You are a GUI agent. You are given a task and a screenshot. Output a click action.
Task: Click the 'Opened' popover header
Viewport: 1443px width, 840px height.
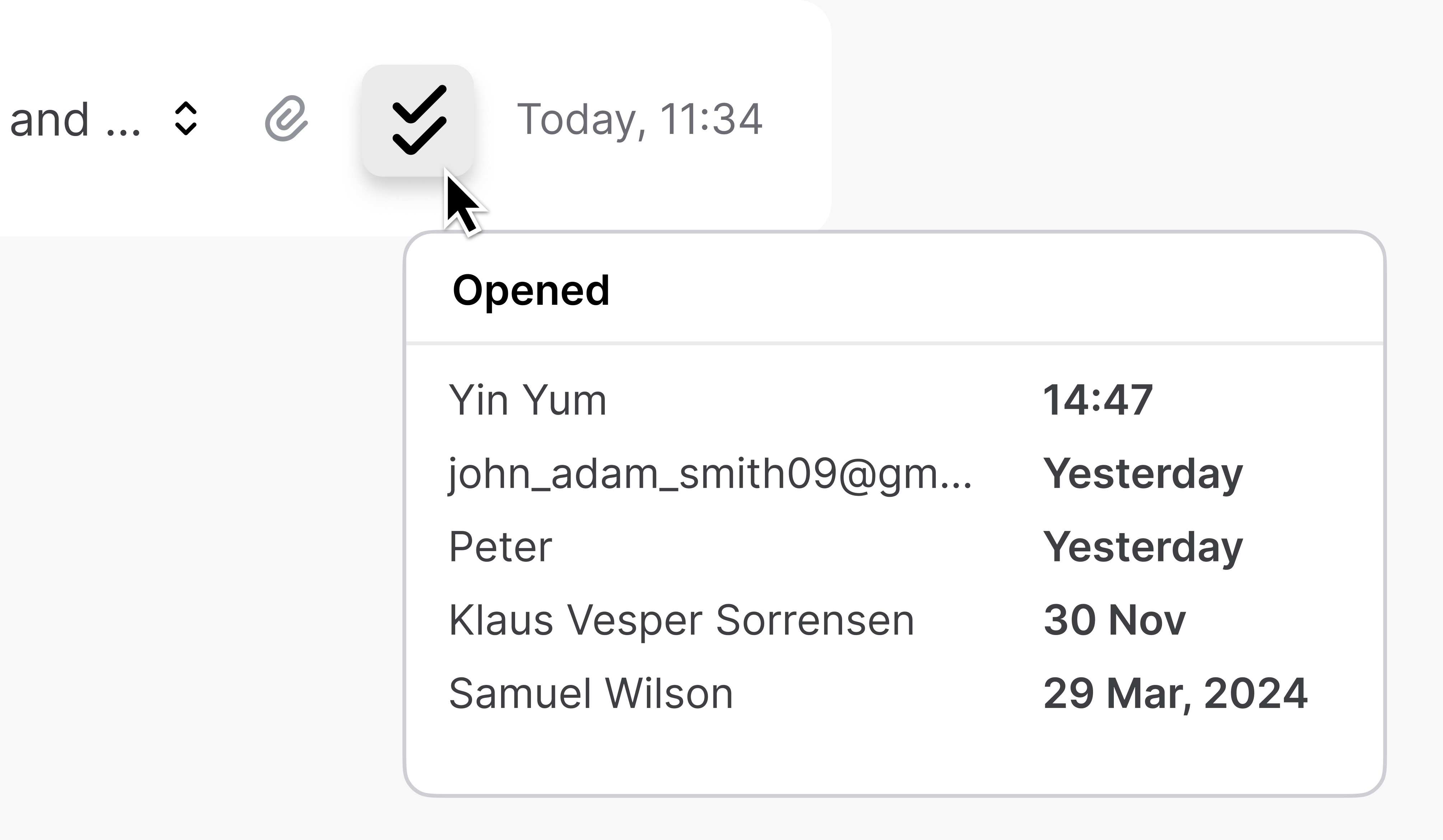[x=531, y=290]
